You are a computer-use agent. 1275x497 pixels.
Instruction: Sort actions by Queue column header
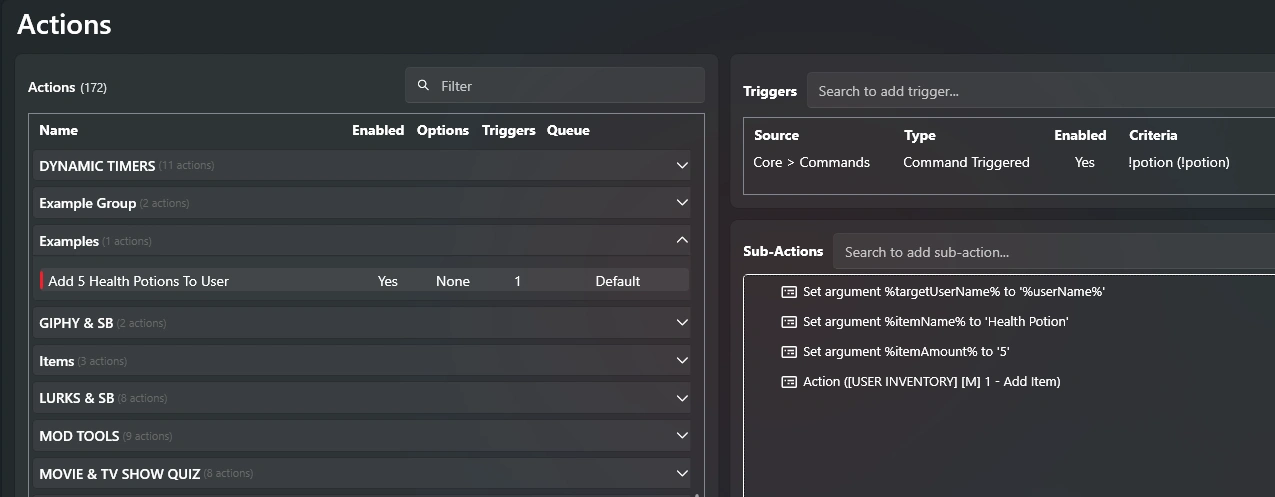pyautogui.click(x=568, y=130)
